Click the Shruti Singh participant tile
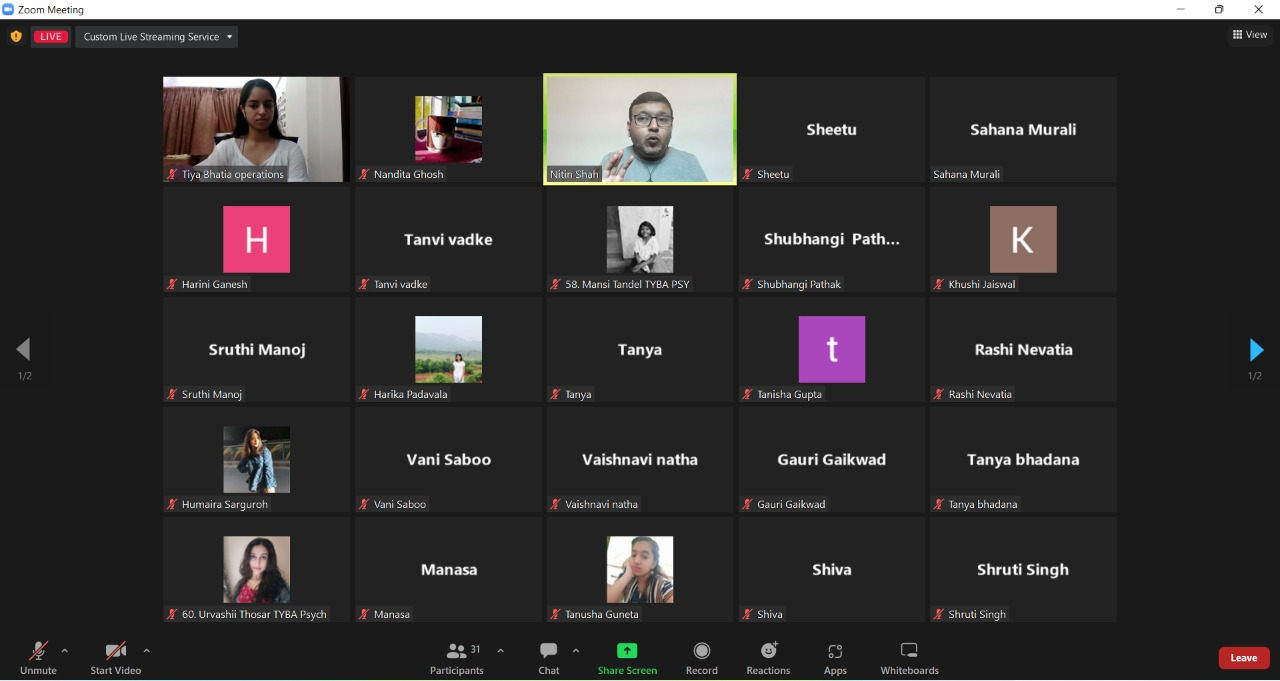 (1023, 570)
